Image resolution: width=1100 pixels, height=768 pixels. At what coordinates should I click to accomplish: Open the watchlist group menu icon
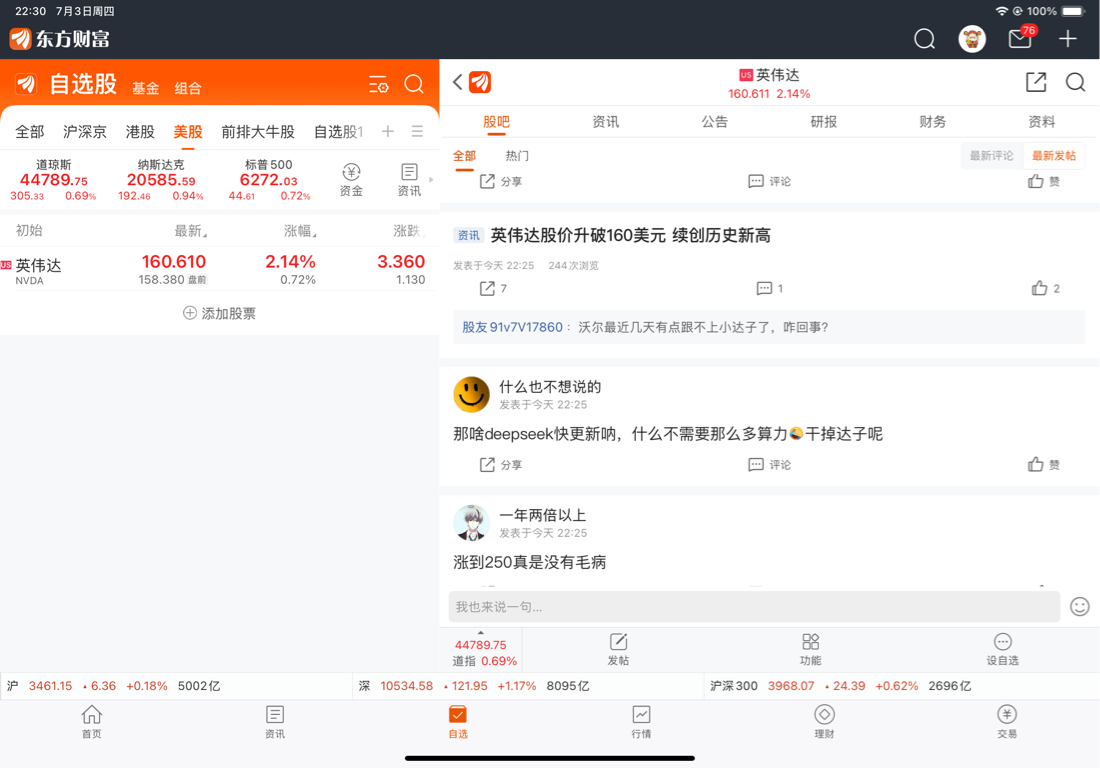417,131
